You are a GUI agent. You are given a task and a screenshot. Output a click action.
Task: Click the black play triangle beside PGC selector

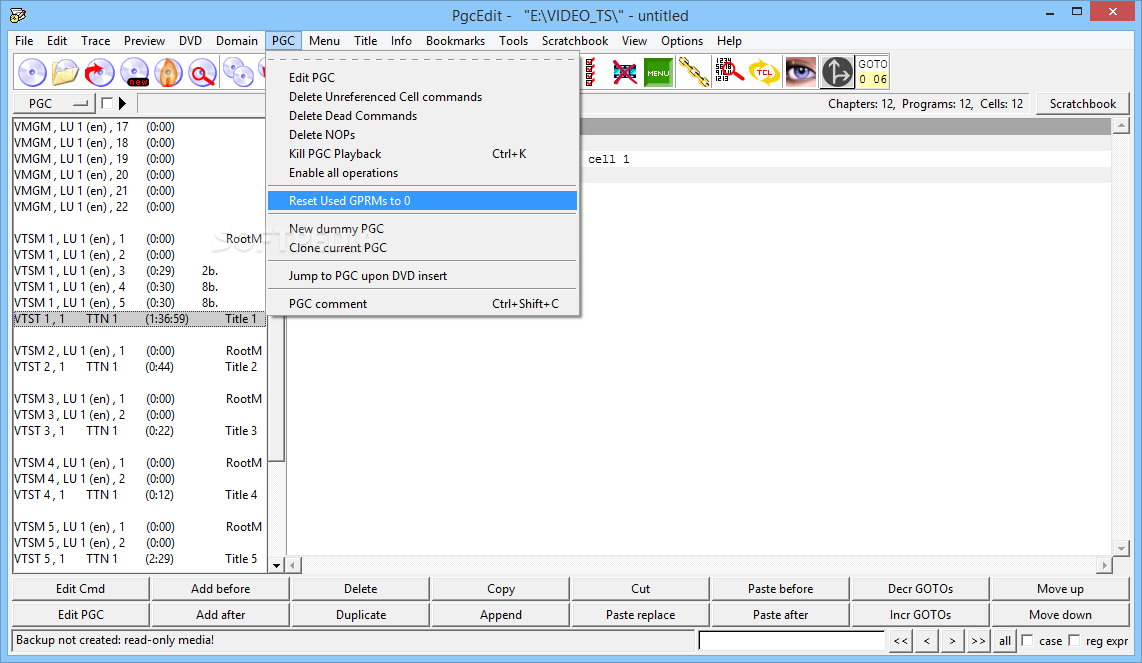pyautogui.click(x=122, y=103)
